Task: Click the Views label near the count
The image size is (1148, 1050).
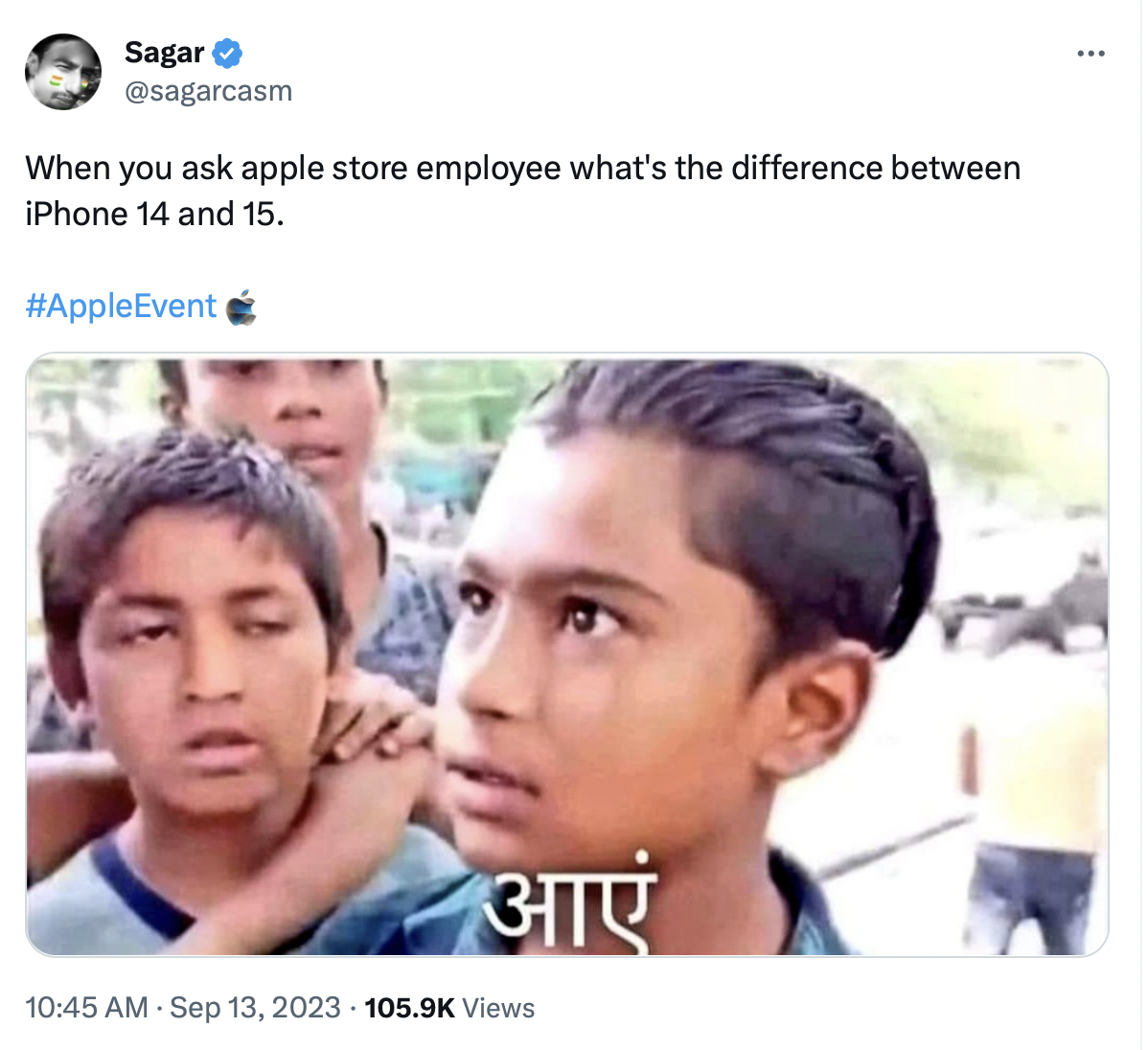Action: (498, 1008)
